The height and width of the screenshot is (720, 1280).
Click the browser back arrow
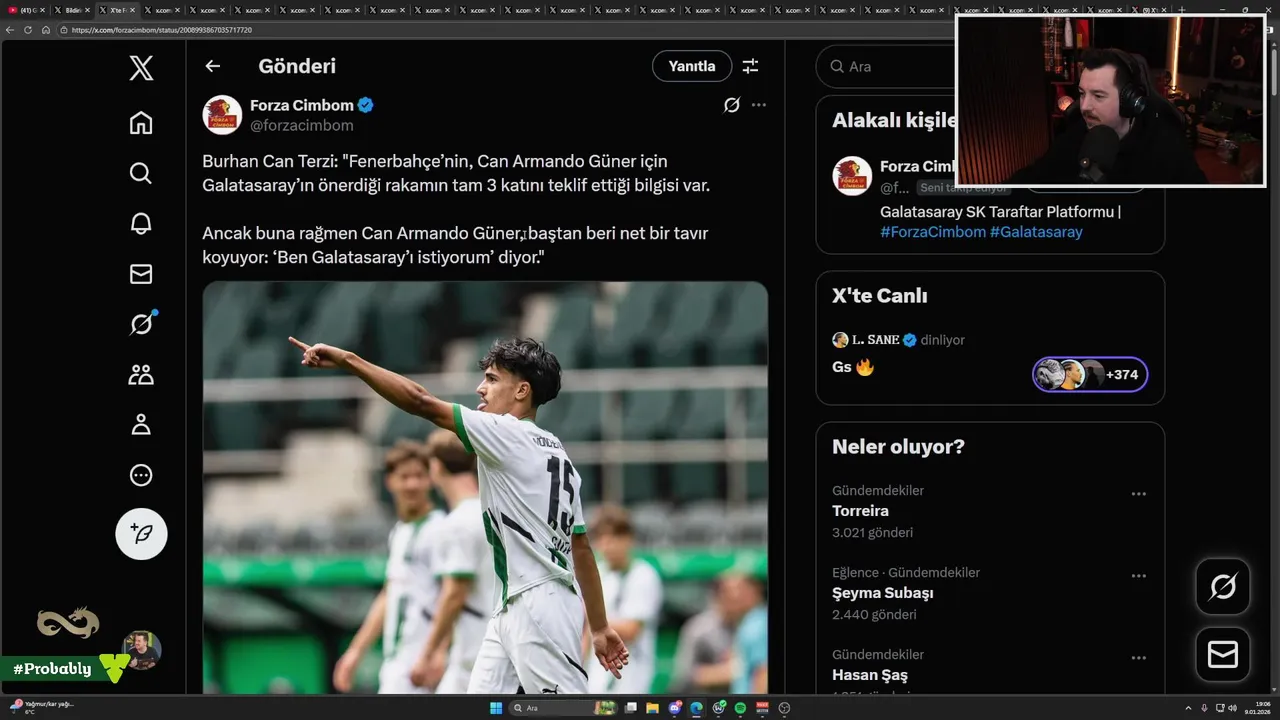(x=11, y=30)
